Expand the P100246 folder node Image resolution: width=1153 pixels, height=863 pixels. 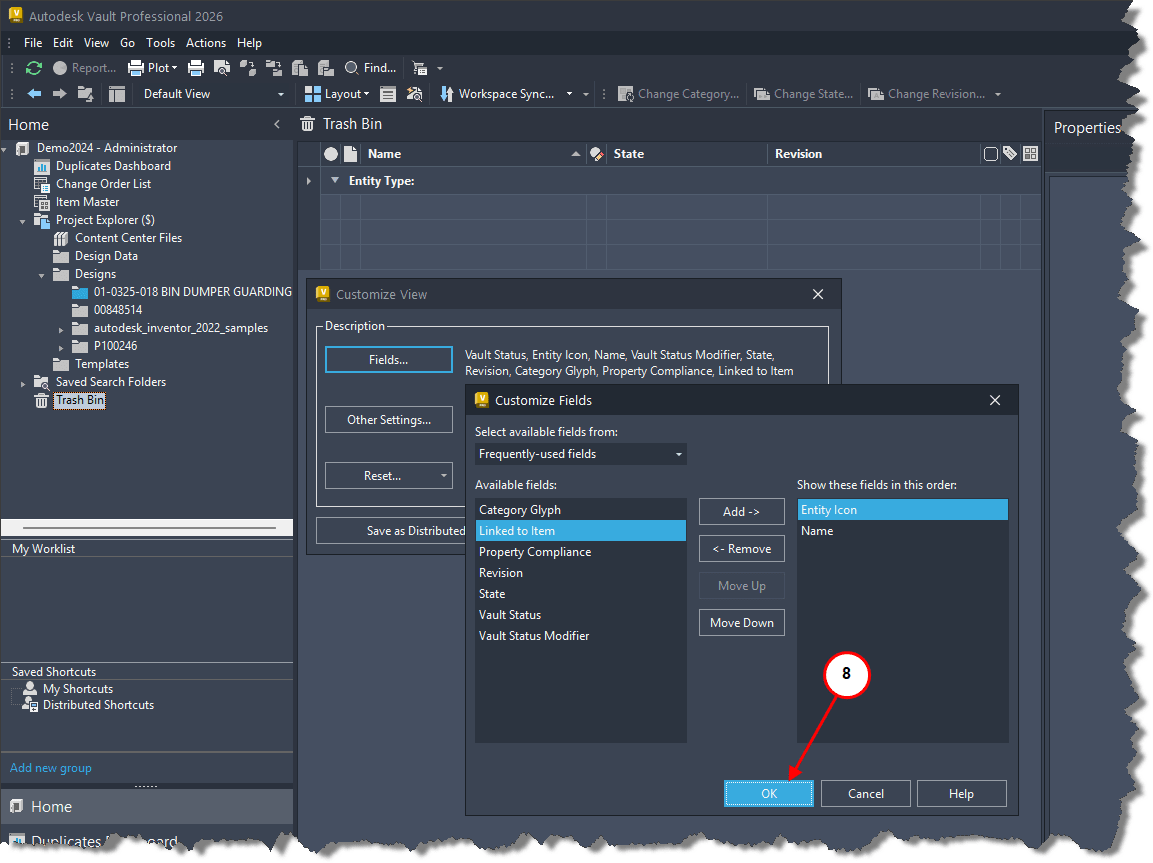tap(61, 347)
